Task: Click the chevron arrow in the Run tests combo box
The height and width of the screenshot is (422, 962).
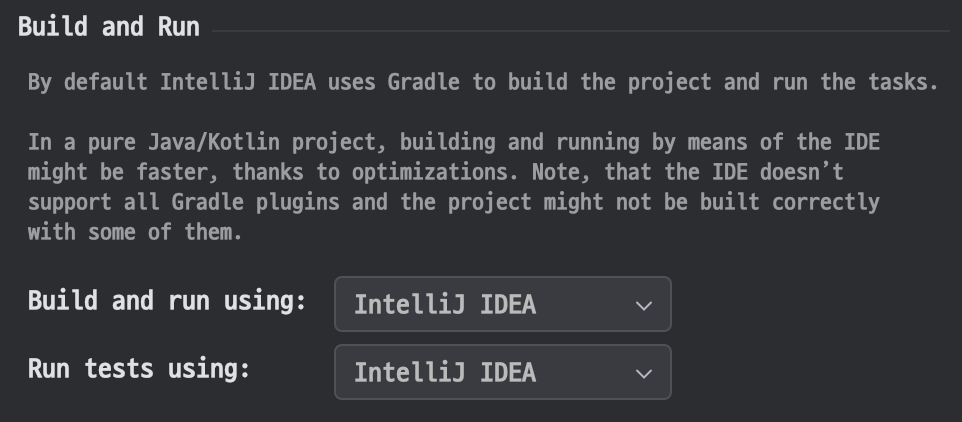Action: [x=644, y=373]
